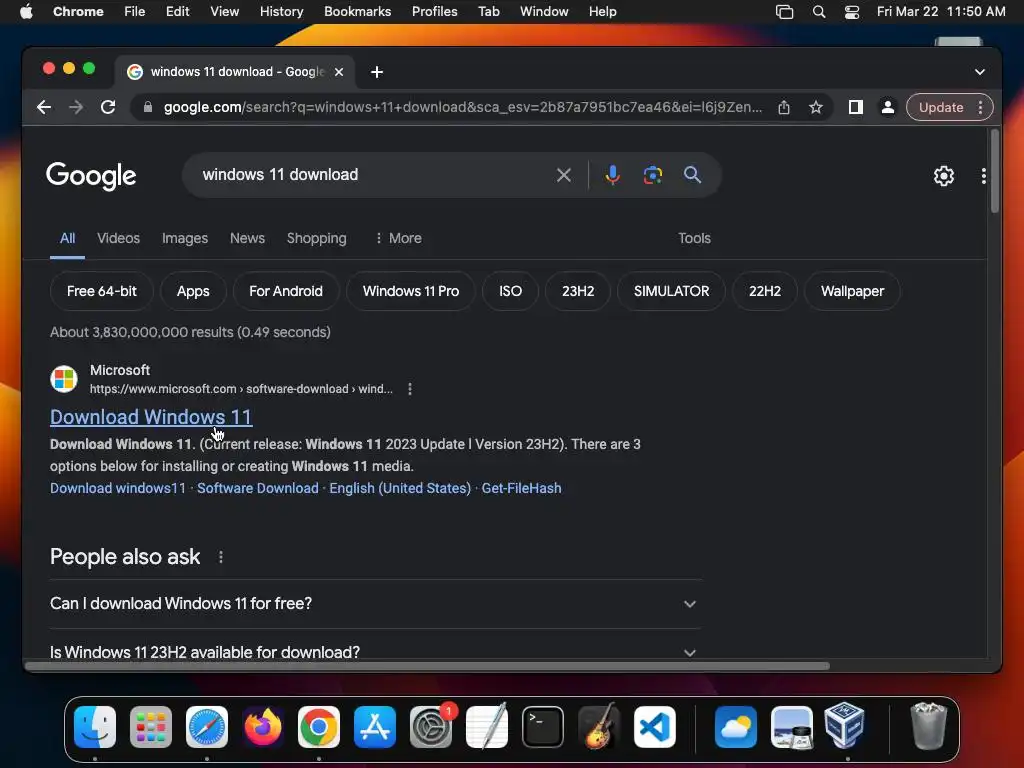Open the share page icon in address bar

[784, 107]
